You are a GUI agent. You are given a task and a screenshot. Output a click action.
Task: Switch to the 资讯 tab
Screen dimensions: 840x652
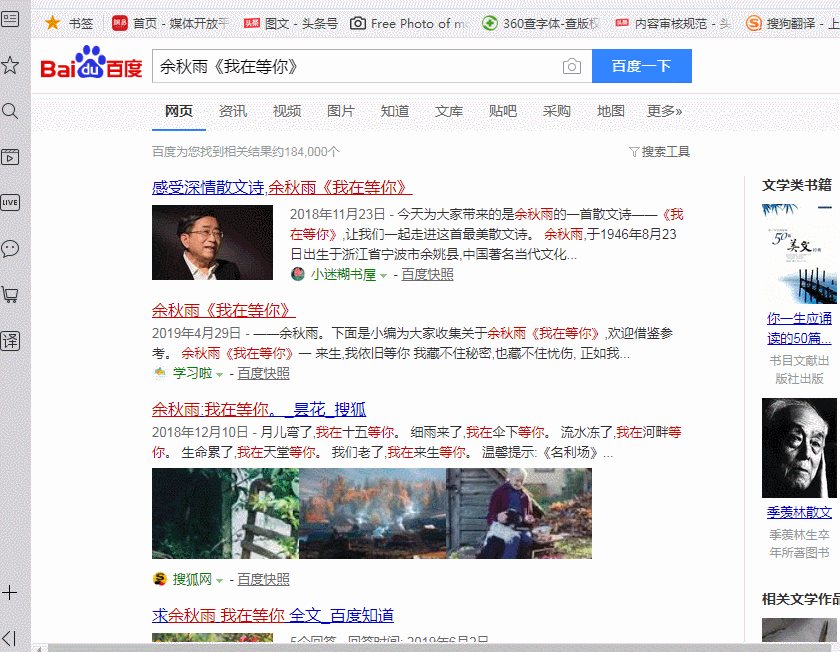[232, 111]
